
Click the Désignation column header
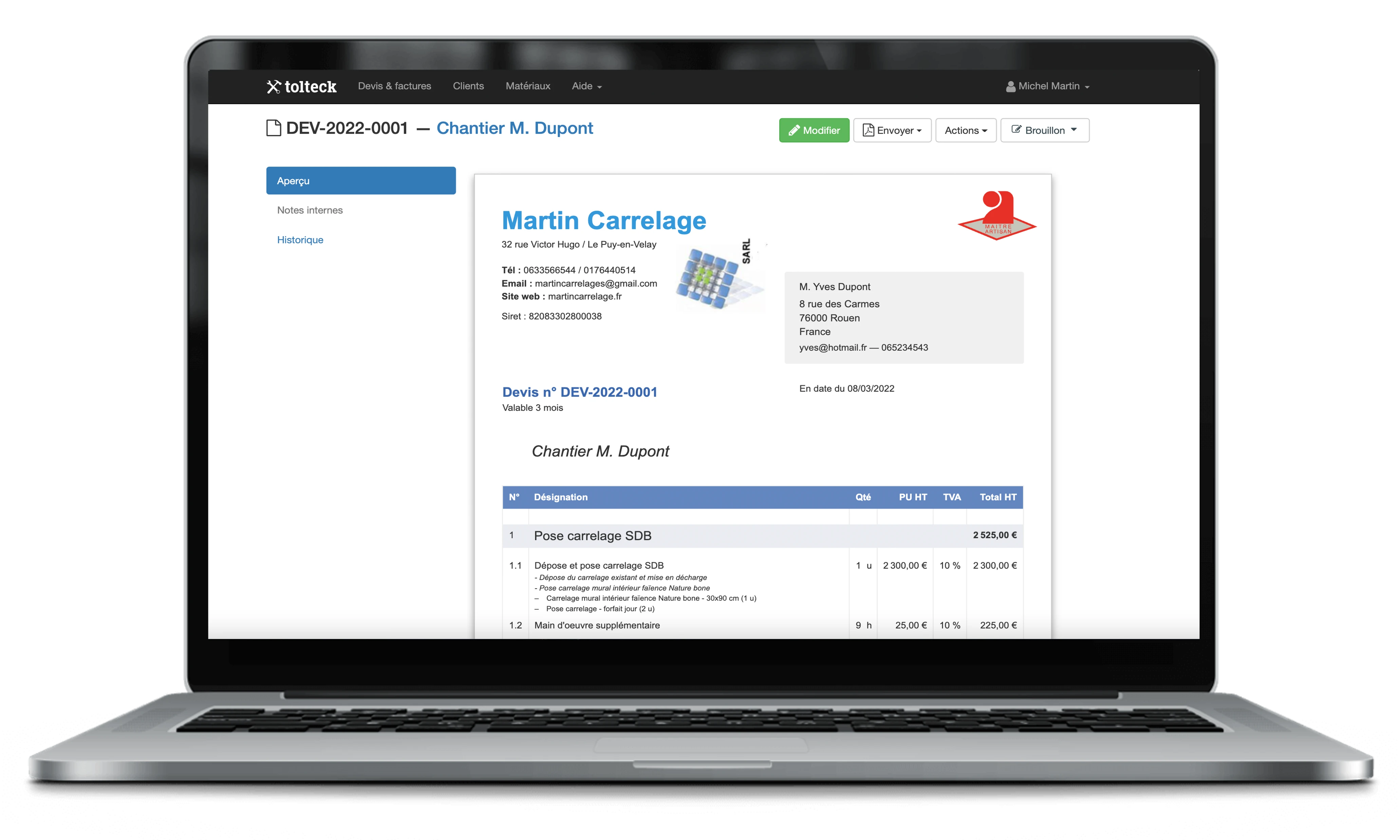[x=560, y=497]
